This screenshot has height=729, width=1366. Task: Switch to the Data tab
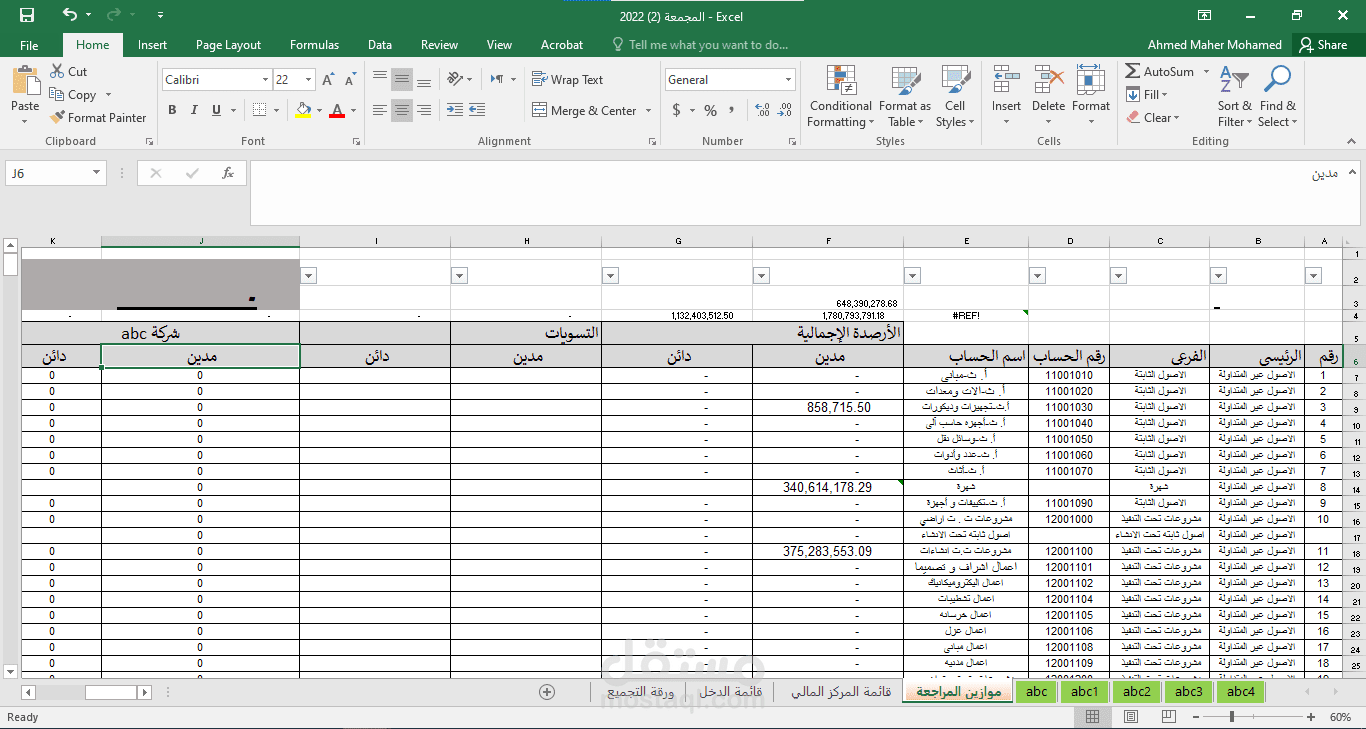pos(380,45)
